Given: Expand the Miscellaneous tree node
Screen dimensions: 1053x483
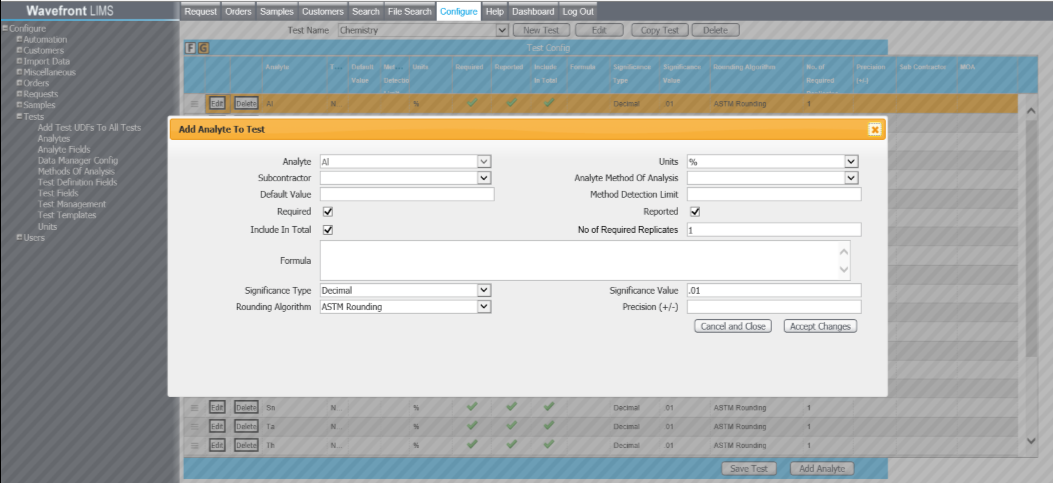Looking at the screenshot, I should tap(19, 72).
